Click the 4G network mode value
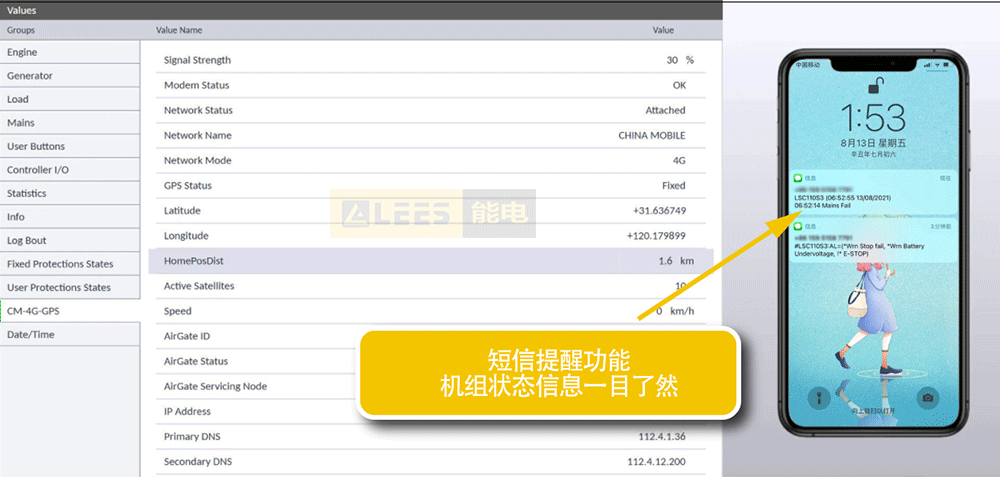Viewport: 1000px width, 477px height. [679, 161]
